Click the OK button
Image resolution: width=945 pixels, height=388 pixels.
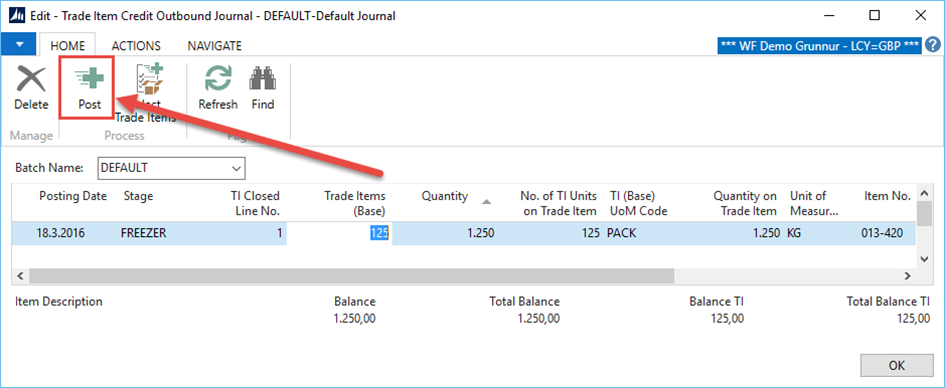(897, 366)
